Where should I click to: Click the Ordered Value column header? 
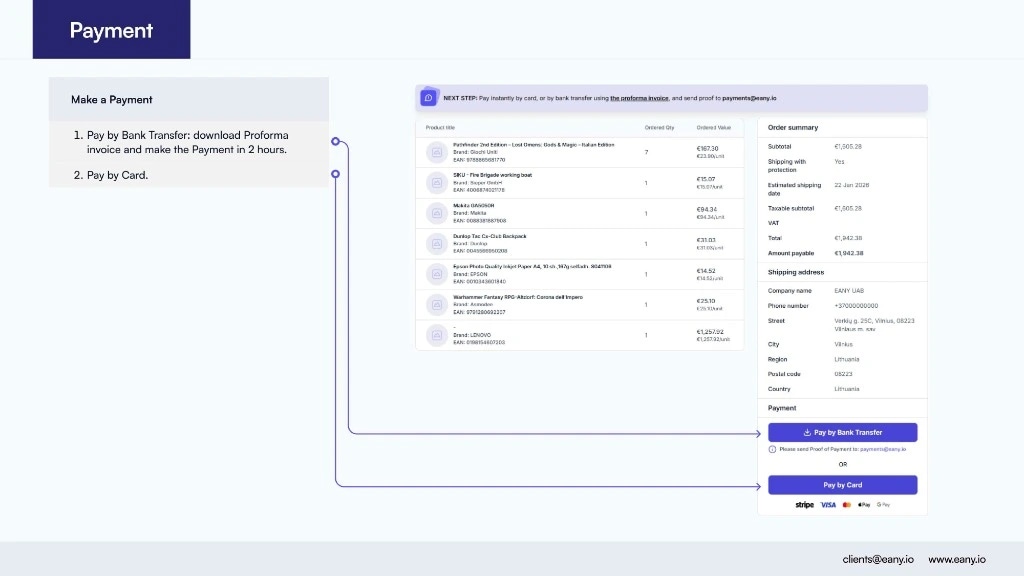point(713,127)
